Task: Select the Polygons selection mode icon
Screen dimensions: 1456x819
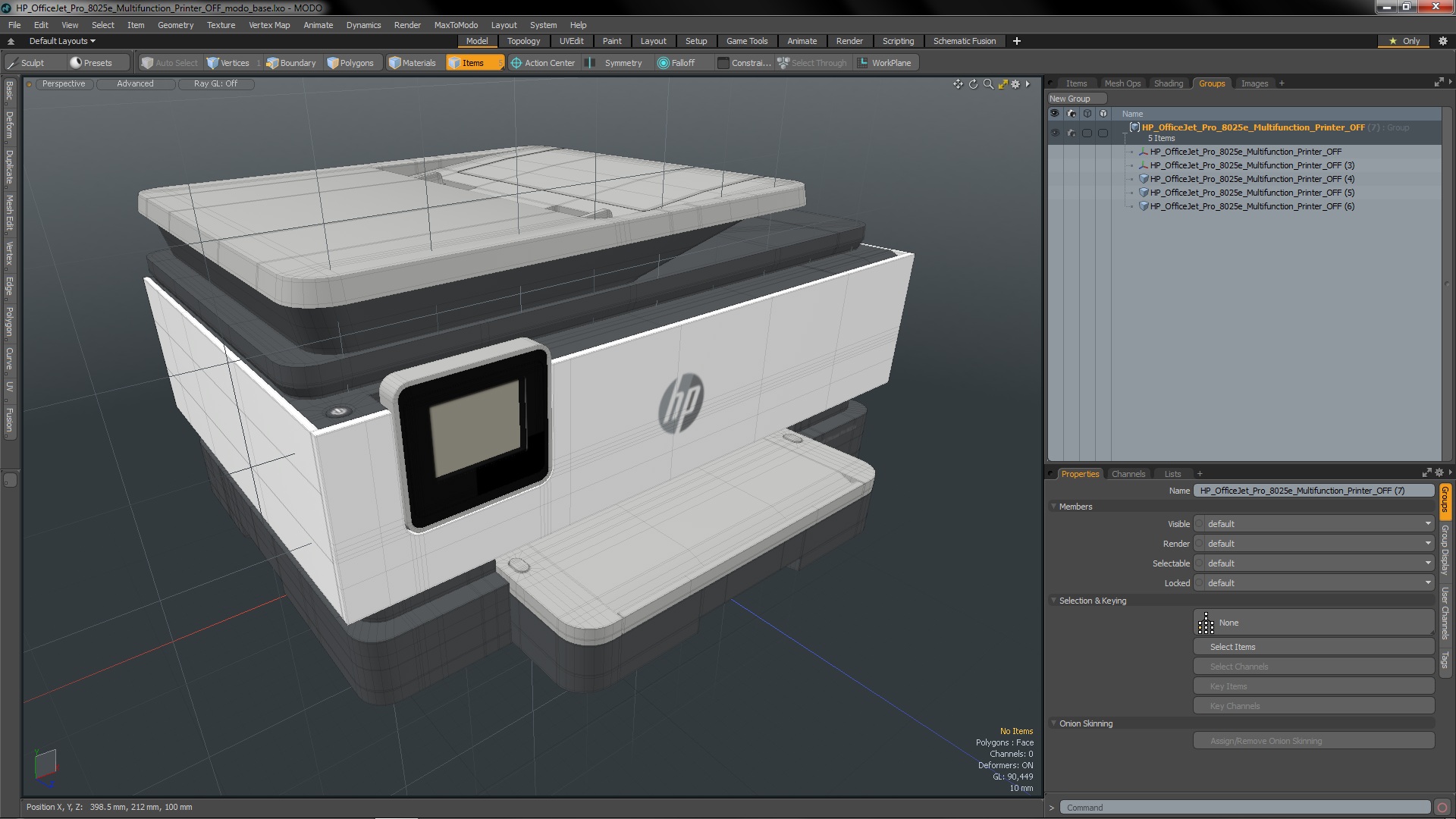Action: coord(332,63)
